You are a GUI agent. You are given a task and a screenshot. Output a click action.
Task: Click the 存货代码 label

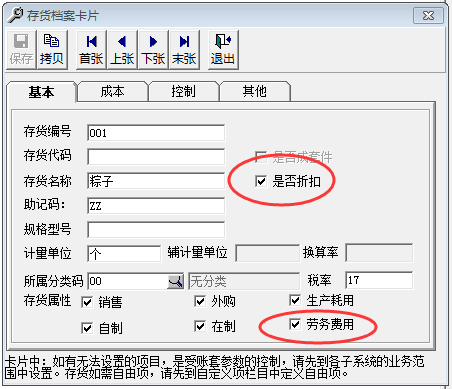click(47, 155)
